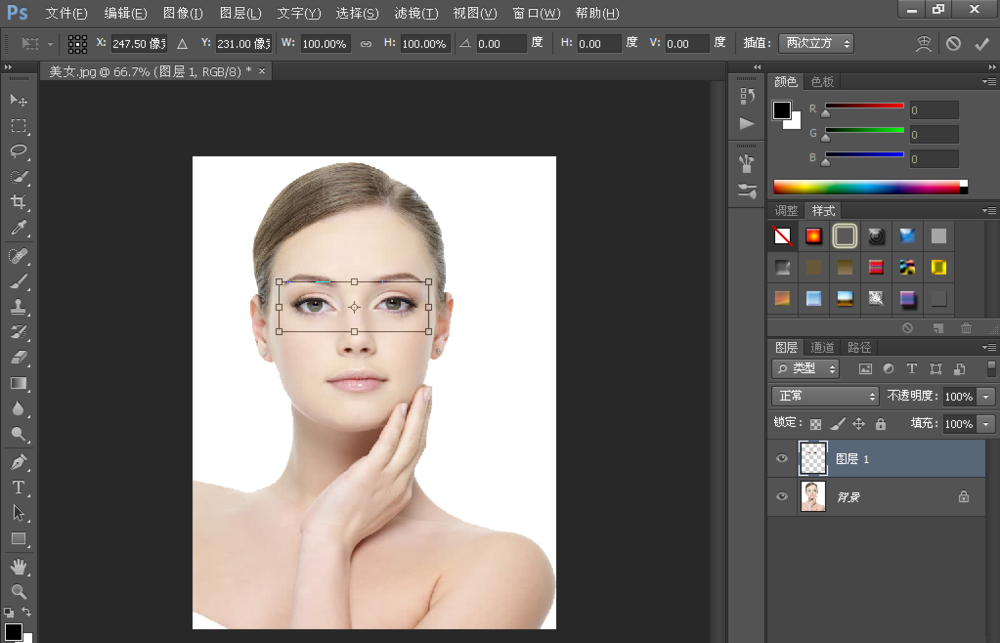Open the 不透明度 opacity dropdown
The width and height of the screenshot is (1000, 643).
(x=985, y=395)
